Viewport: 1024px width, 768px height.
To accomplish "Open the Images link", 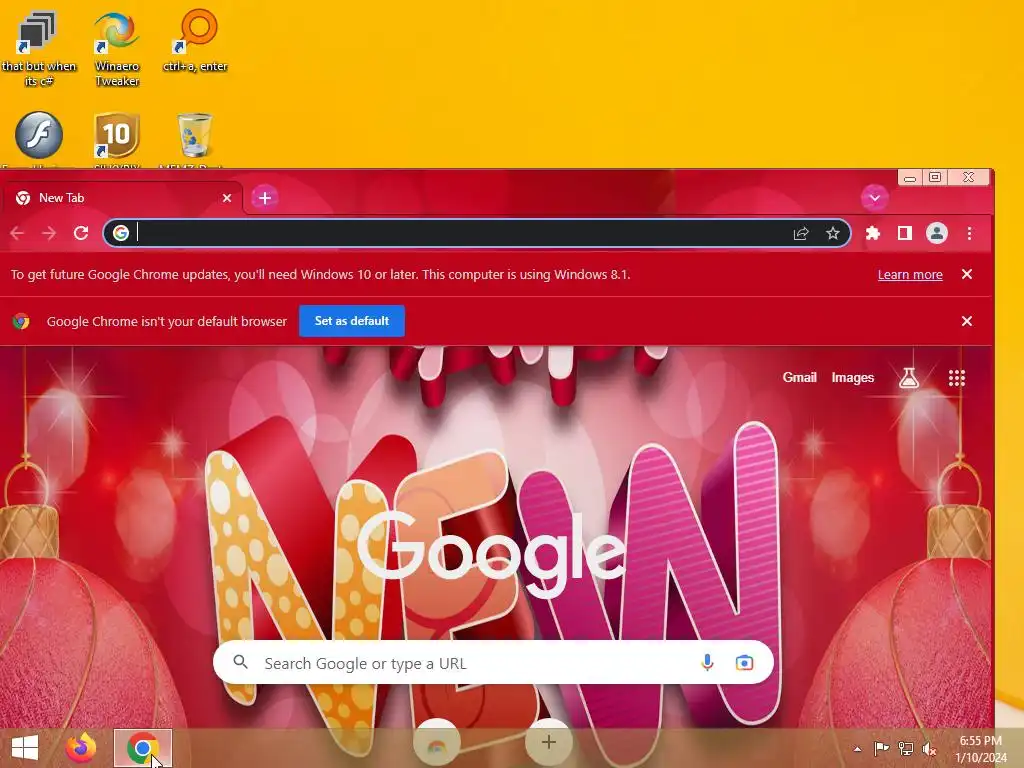I will coord(852,377).
